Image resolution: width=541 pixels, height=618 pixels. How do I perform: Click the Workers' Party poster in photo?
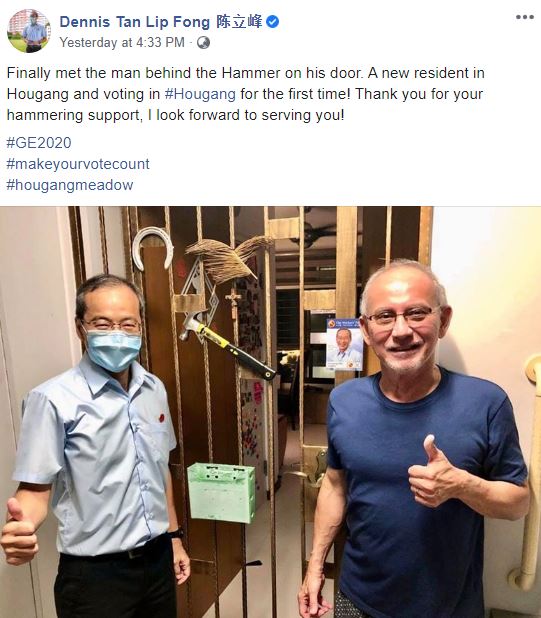point(345,344)
